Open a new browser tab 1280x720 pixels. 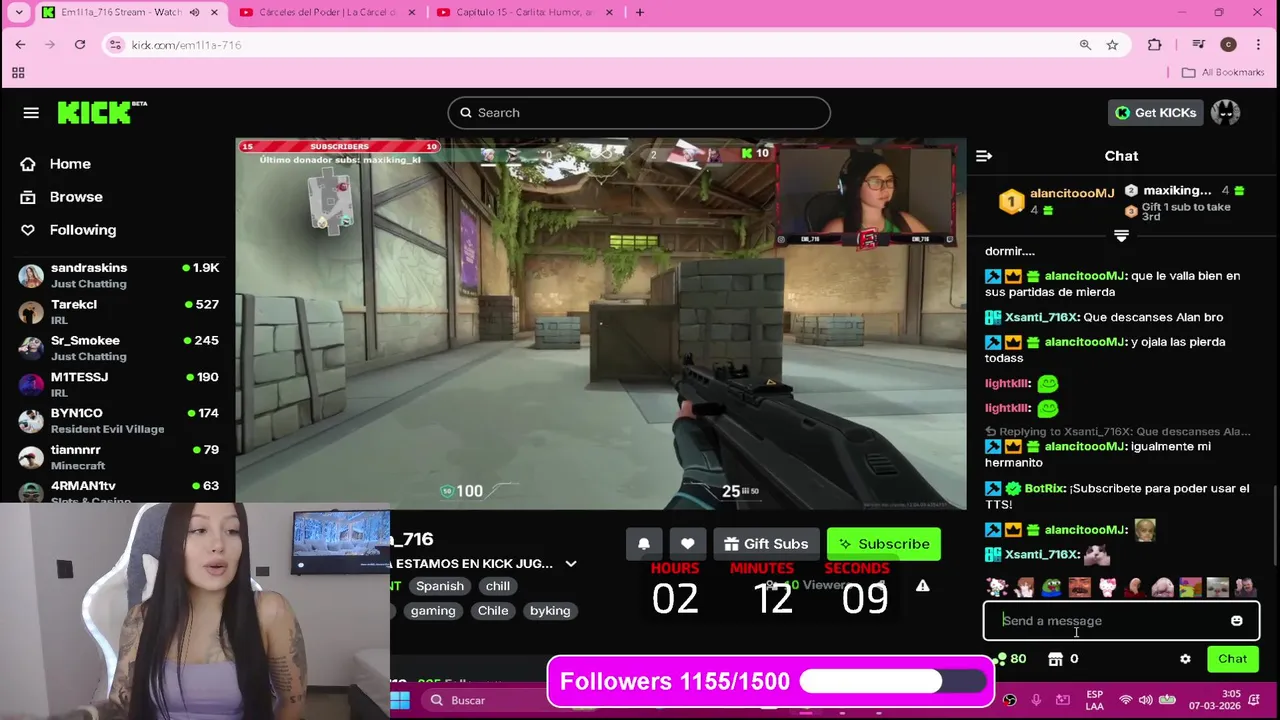pyautogui.click(x=640, y=12)
